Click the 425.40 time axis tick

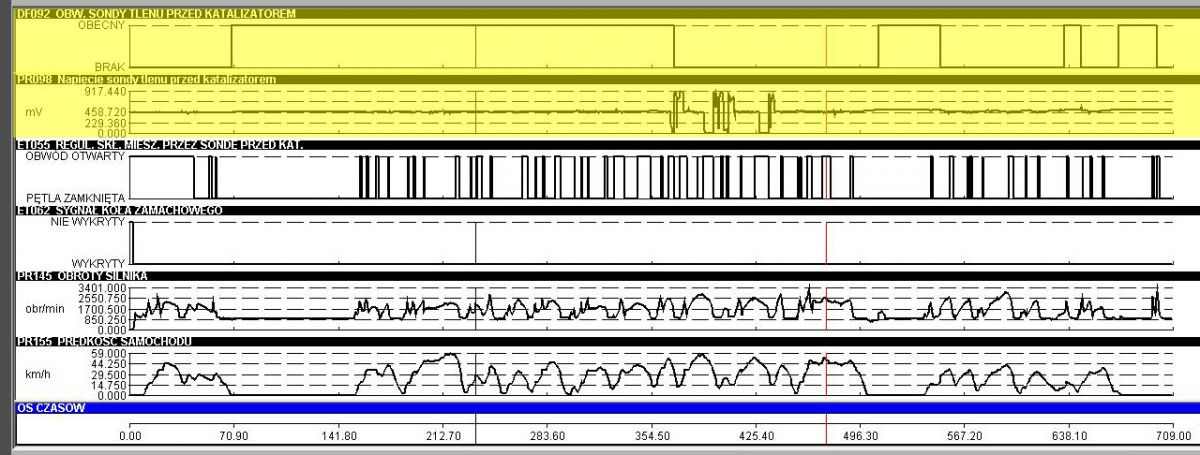(756, 436)
